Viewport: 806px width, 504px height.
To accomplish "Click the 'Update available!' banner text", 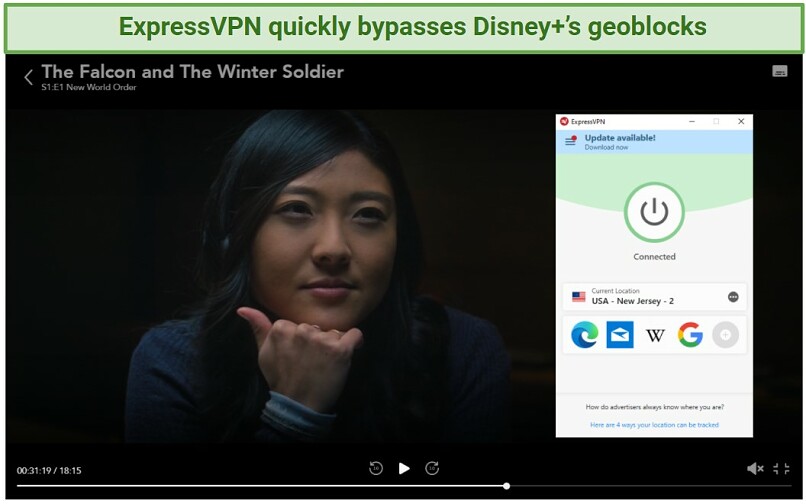I will (x=620, y=138).
